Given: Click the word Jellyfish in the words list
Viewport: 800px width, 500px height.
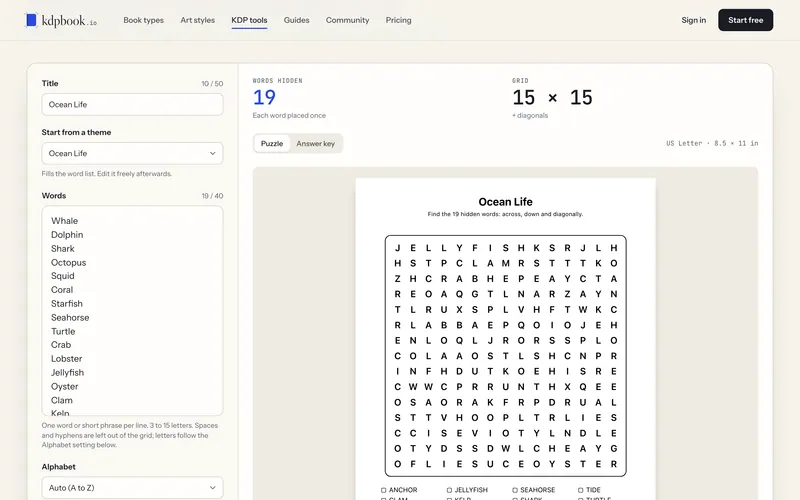Looking at the screenshot, I should pyautogui.click(x=67, y=372).
